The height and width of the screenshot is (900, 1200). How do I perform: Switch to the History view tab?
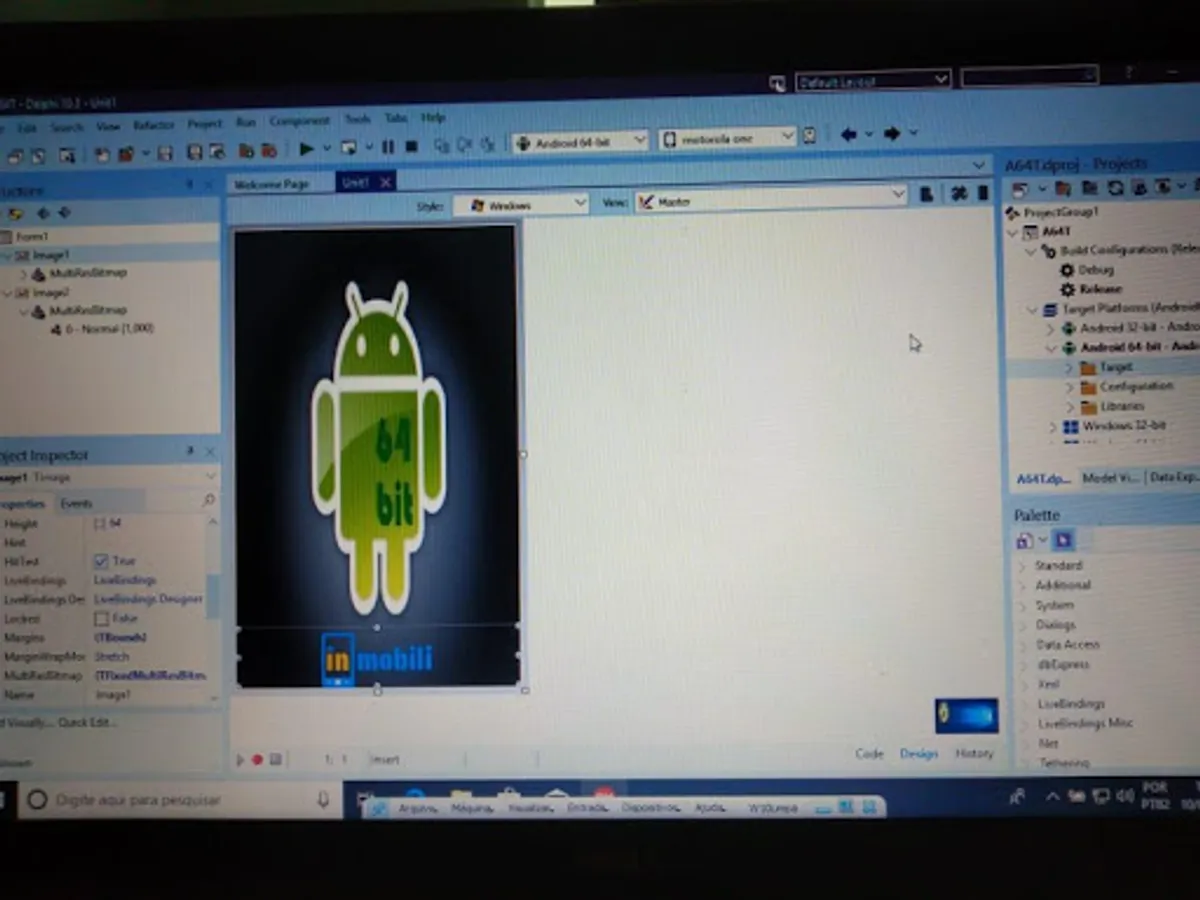[x=974, y=754]
